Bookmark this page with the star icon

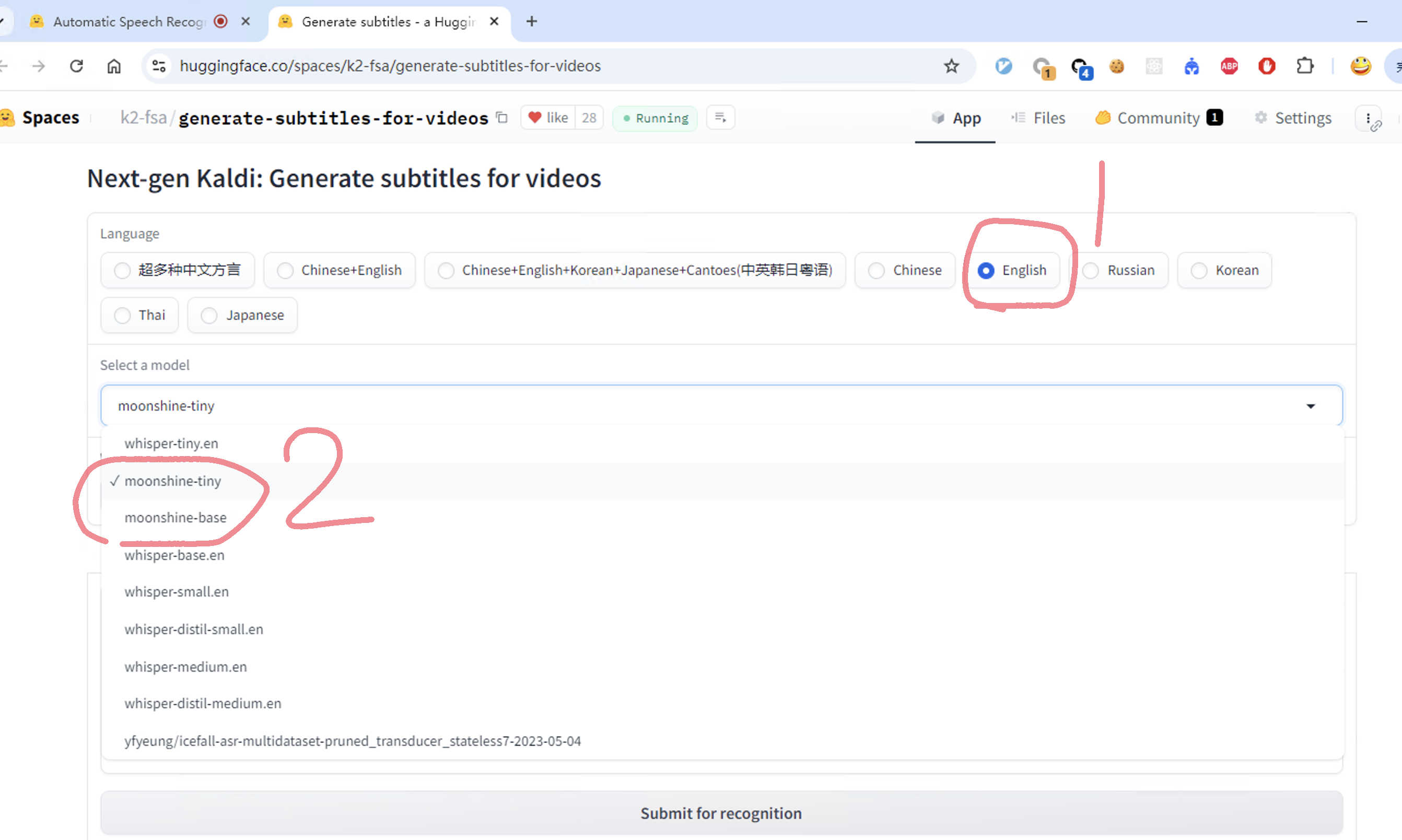point(951,66)
